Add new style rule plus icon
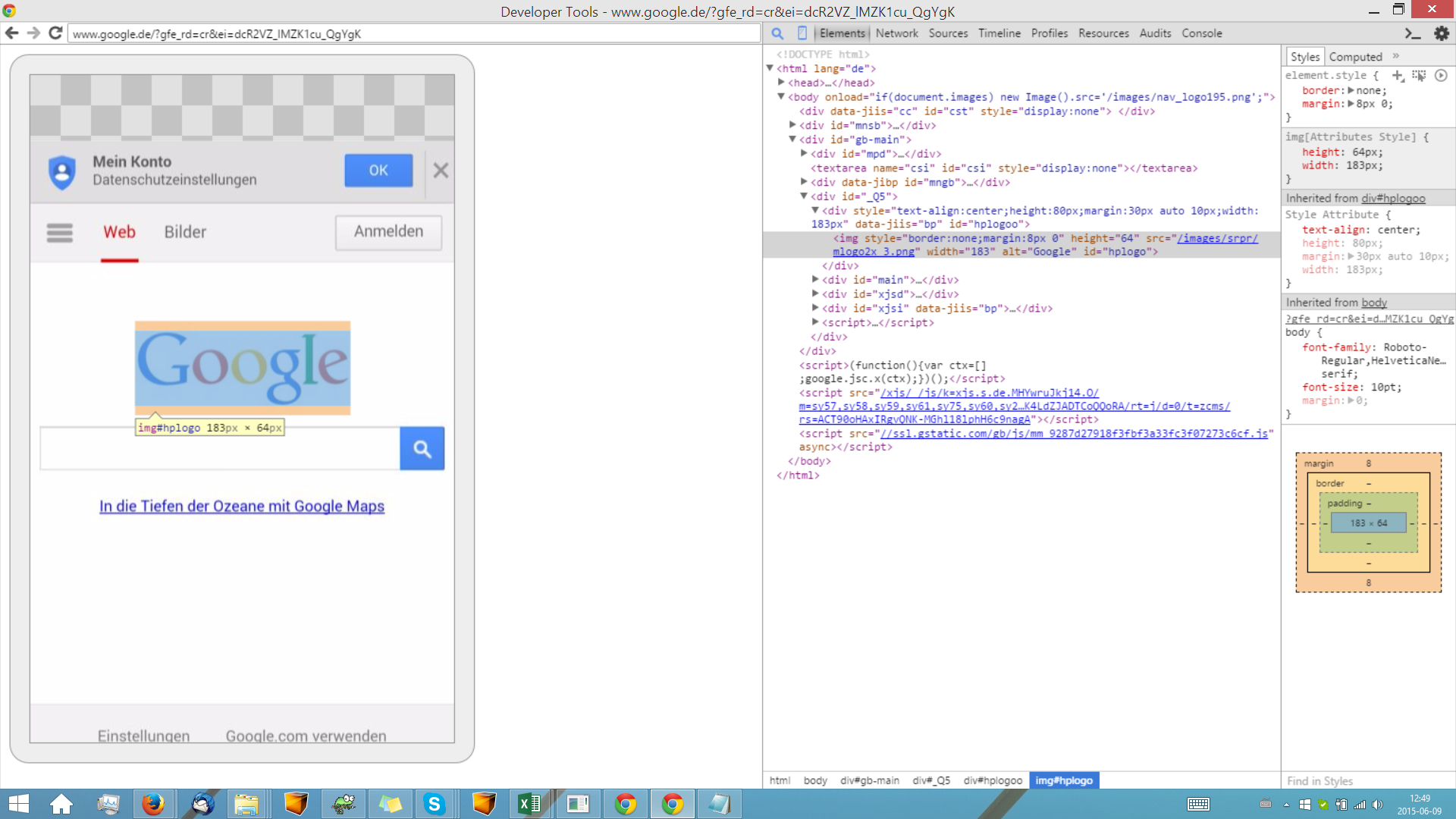1456x819 pixels. coord(1398,75)
